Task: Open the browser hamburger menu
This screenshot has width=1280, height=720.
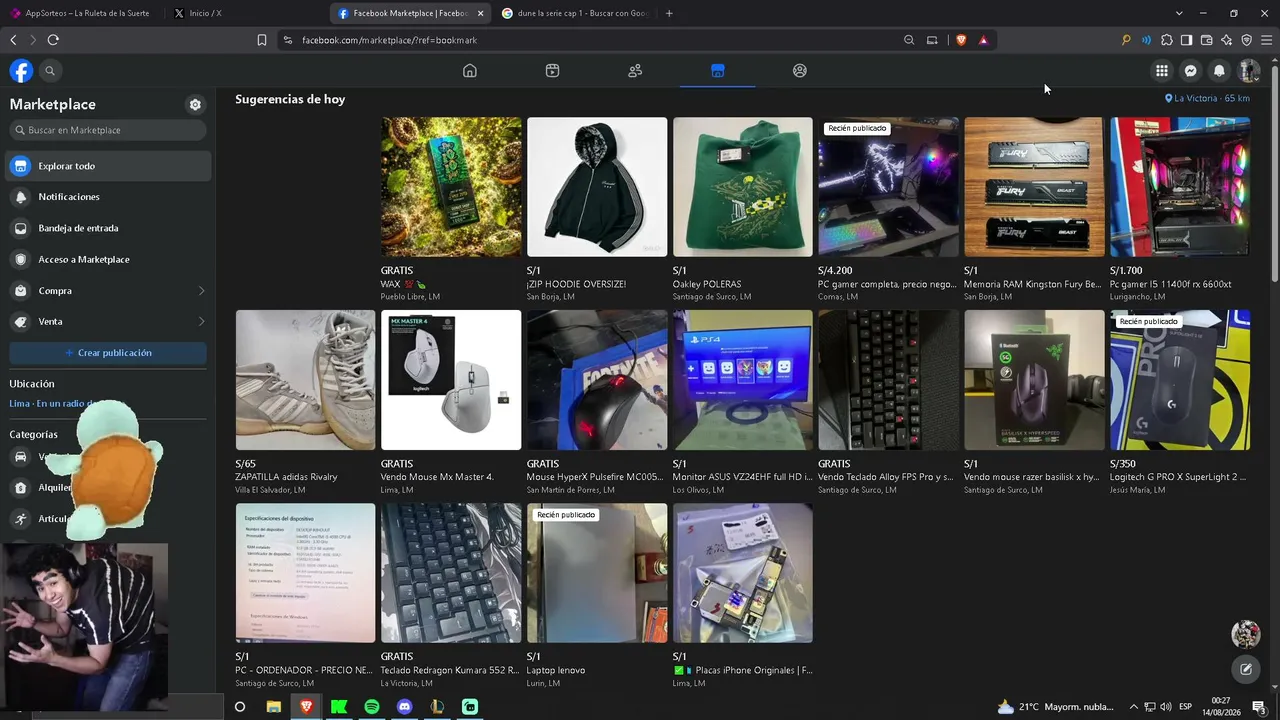Action: click(x=1267, y=40)
